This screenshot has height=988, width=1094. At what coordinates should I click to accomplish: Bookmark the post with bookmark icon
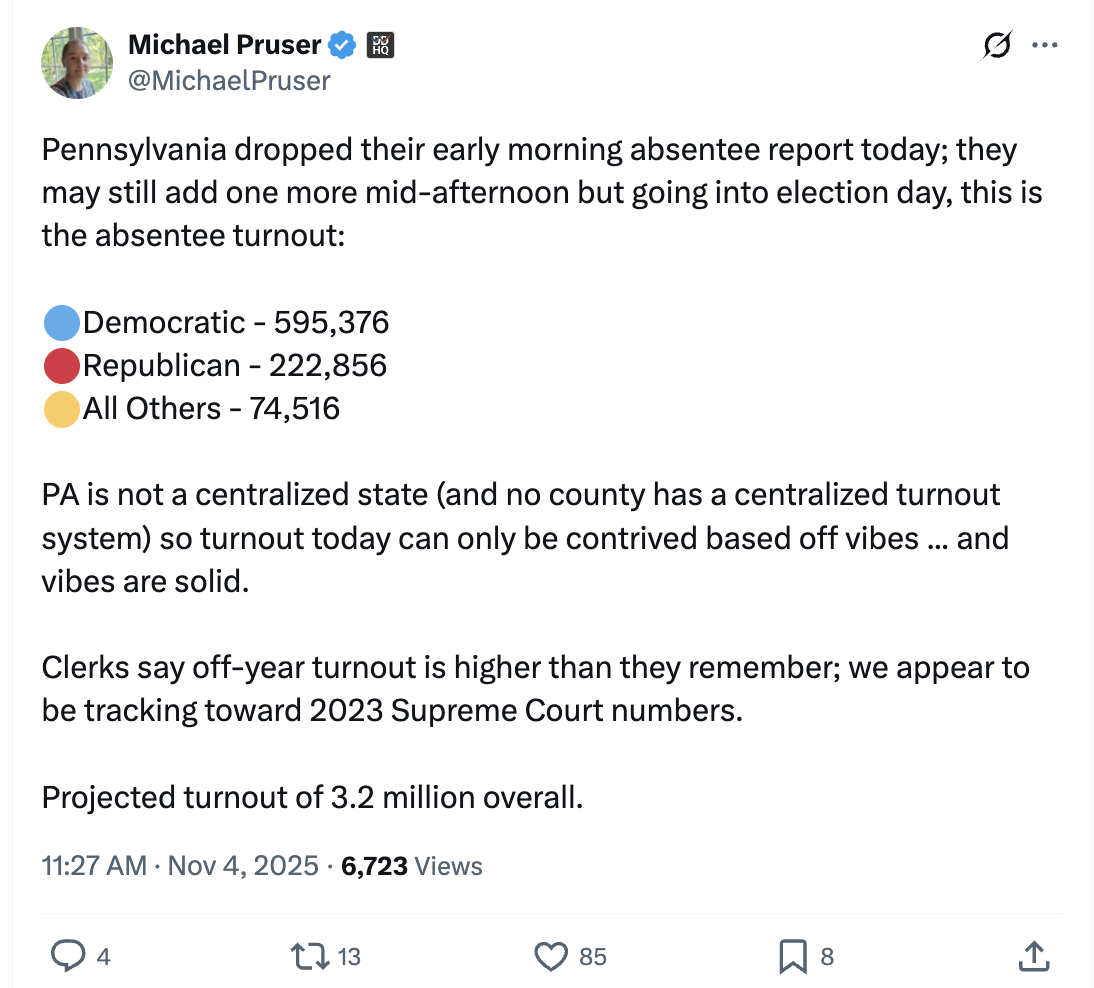[792, 956]
